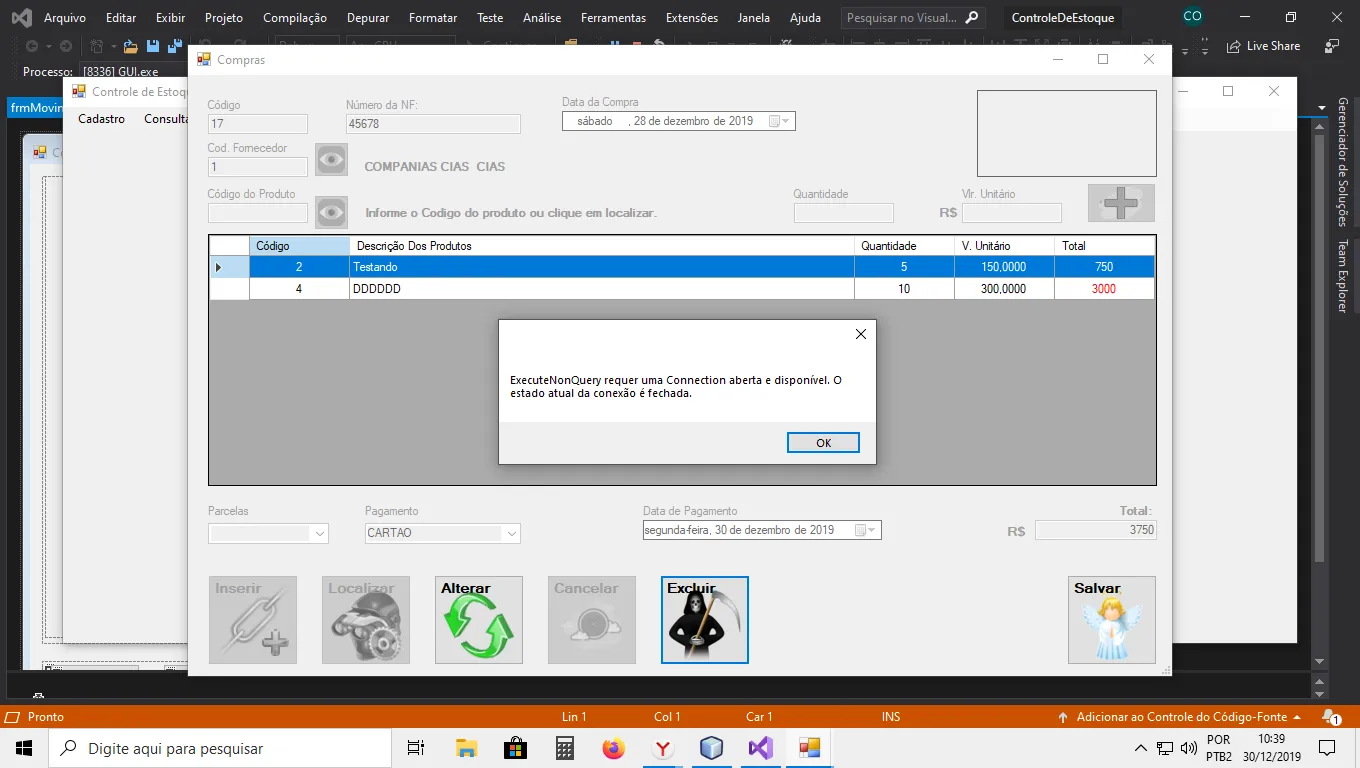
Task: Open the Data da Compra calendar dropdown
Action: pyautogui.click(x=780, y=121)
